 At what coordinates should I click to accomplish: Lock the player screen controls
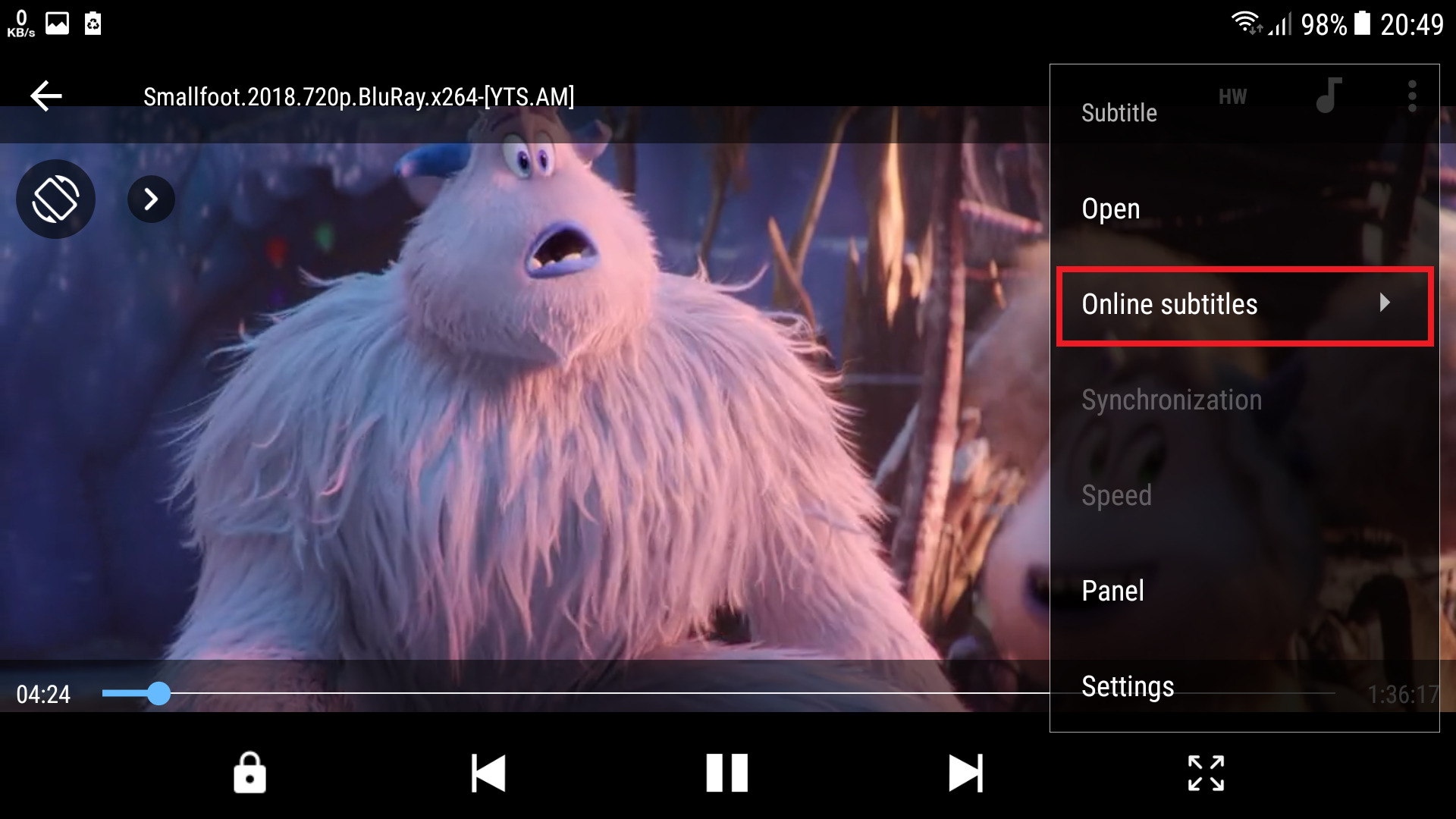click(x=249, y=773)
